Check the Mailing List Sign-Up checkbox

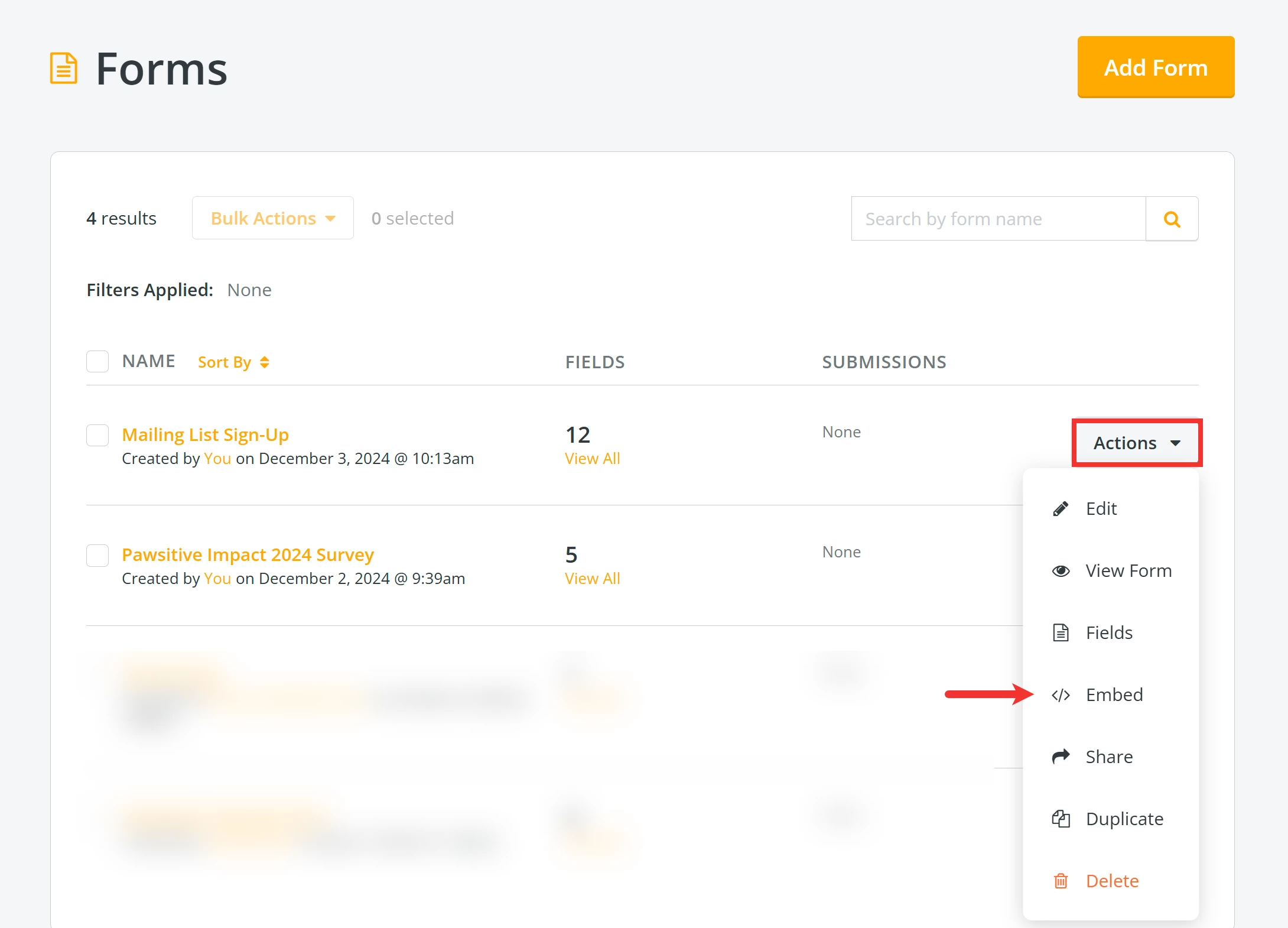click(x=97, y=436)
